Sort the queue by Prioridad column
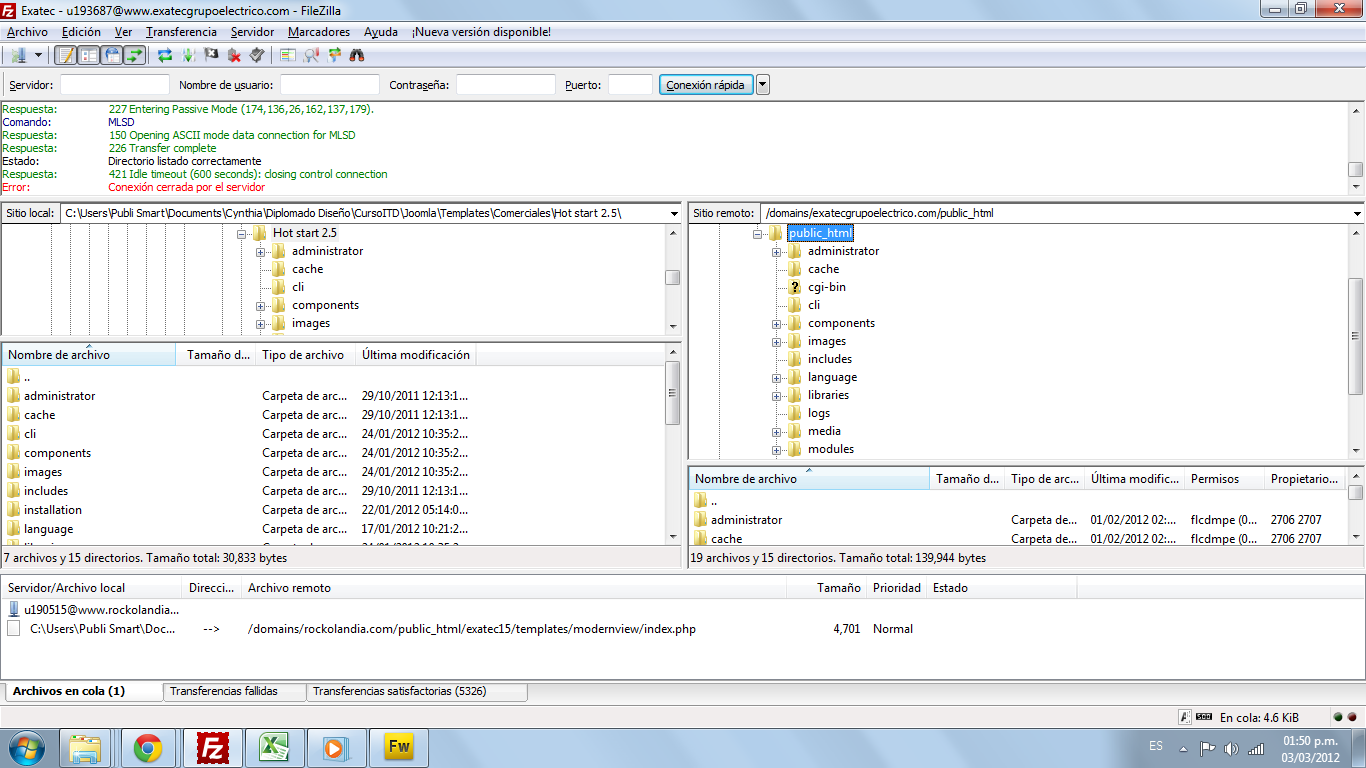Screen dimensions: 1366x768 point(897,588)
